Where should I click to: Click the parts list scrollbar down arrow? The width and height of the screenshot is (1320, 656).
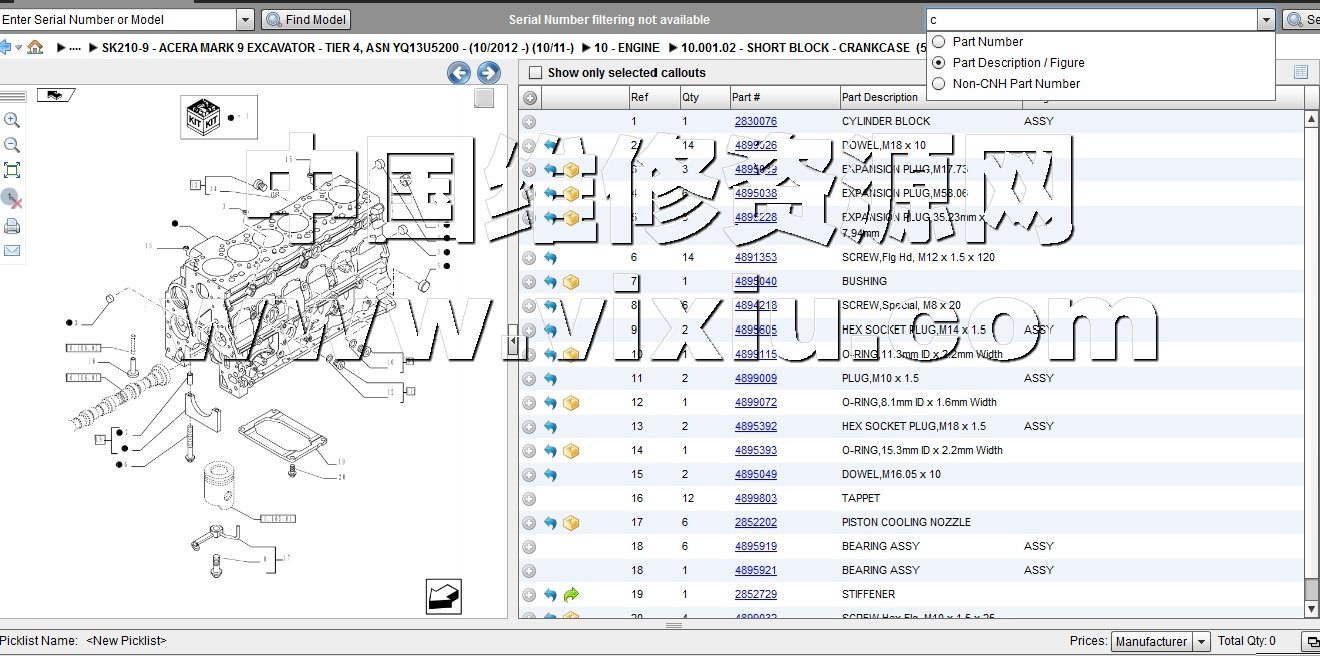[1311, 609]
